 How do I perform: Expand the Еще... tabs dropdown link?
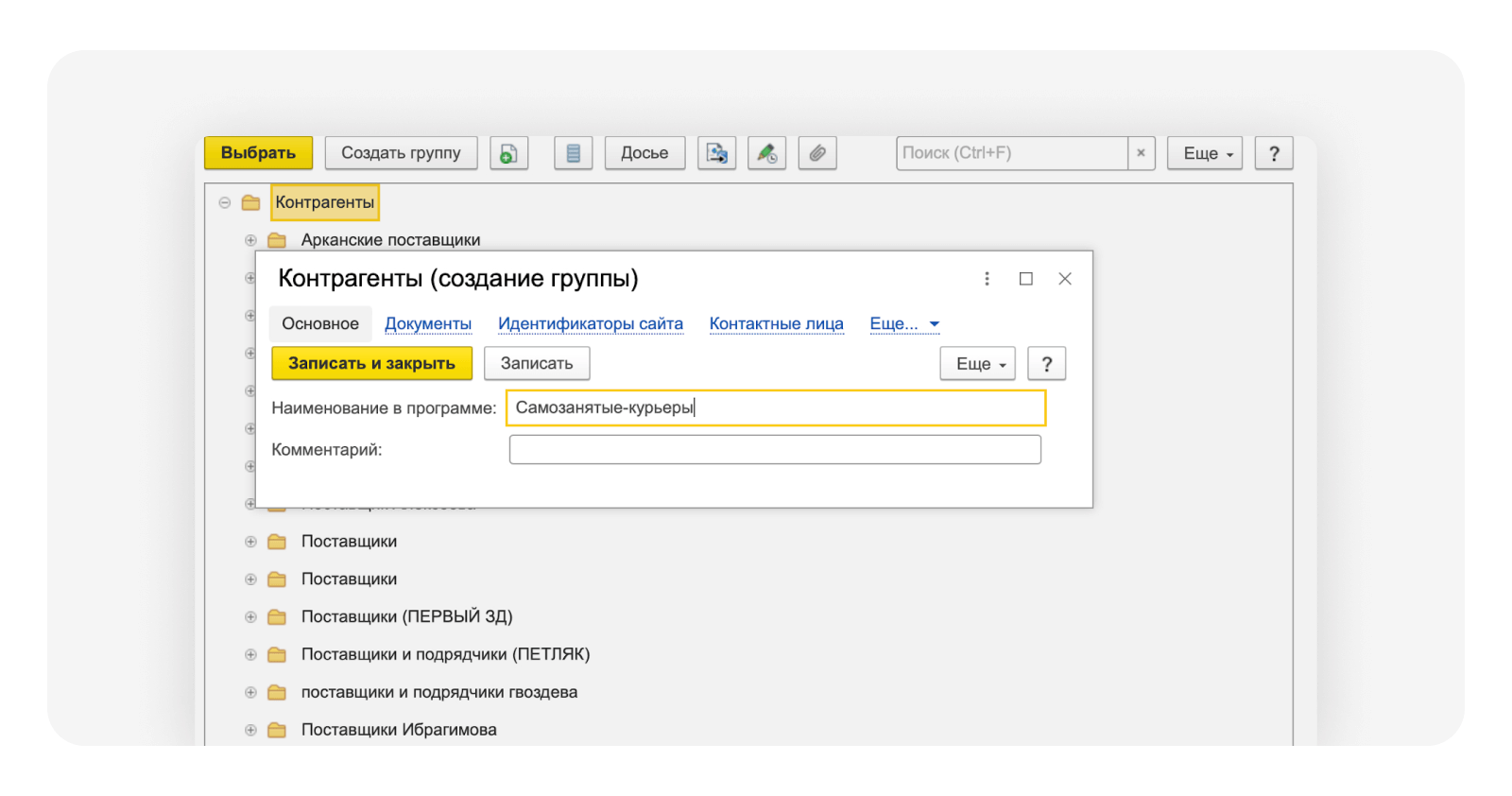904,324
